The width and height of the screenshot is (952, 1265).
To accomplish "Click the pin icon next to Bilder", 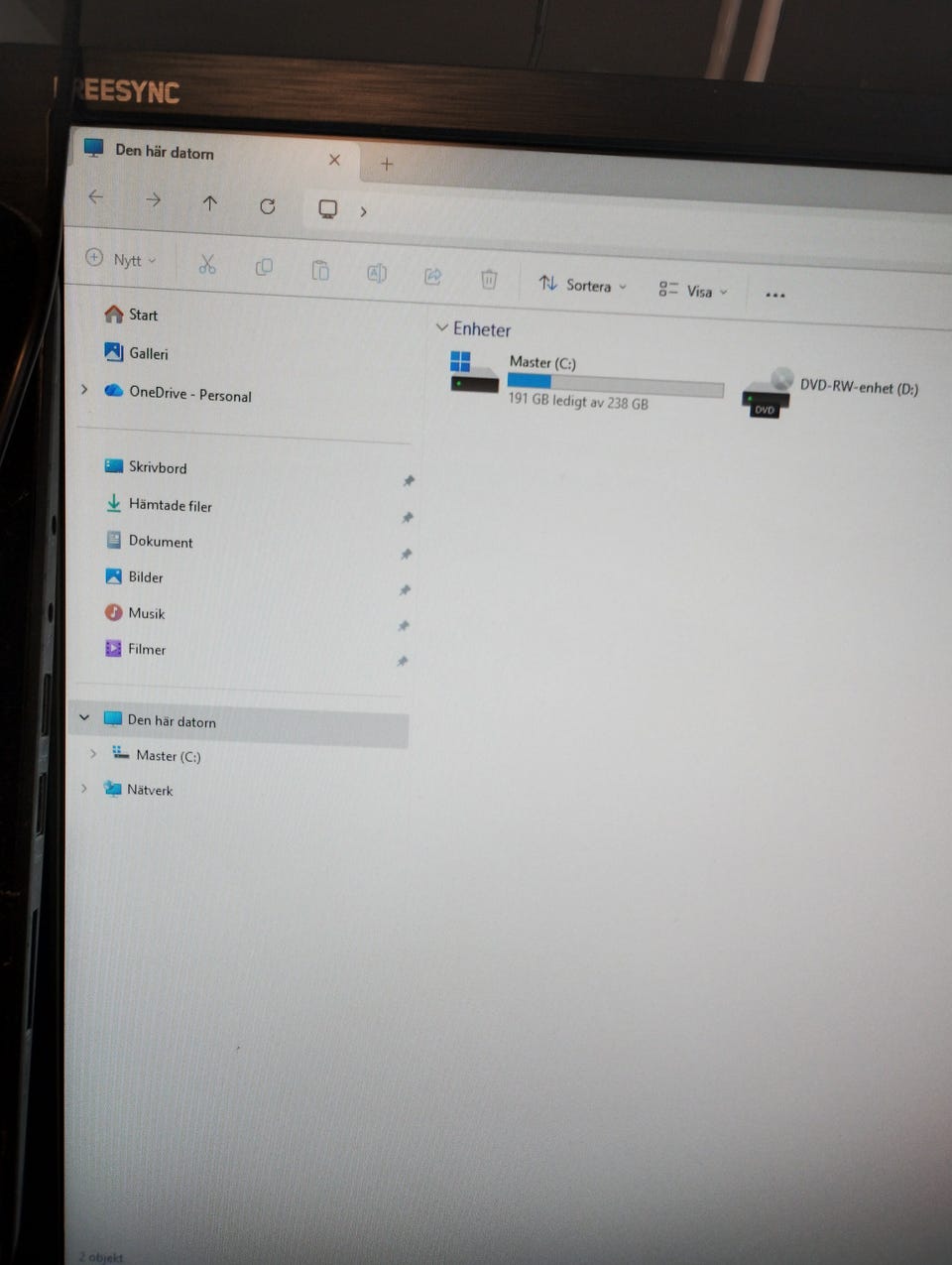I will click(405, 590).
